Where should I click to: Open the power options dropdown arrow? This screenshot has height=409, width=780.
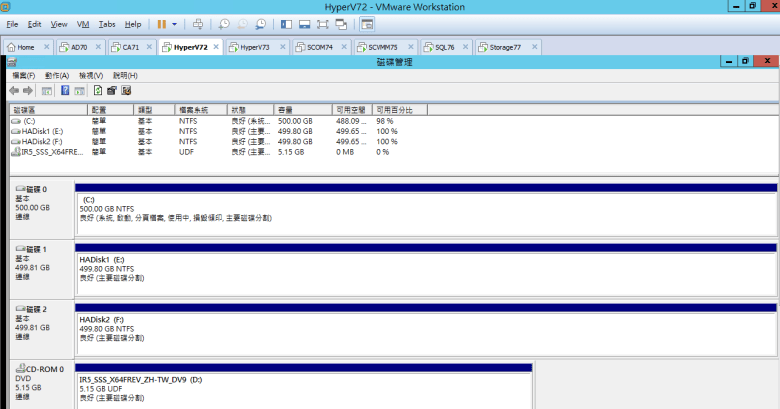pos(174,23)
